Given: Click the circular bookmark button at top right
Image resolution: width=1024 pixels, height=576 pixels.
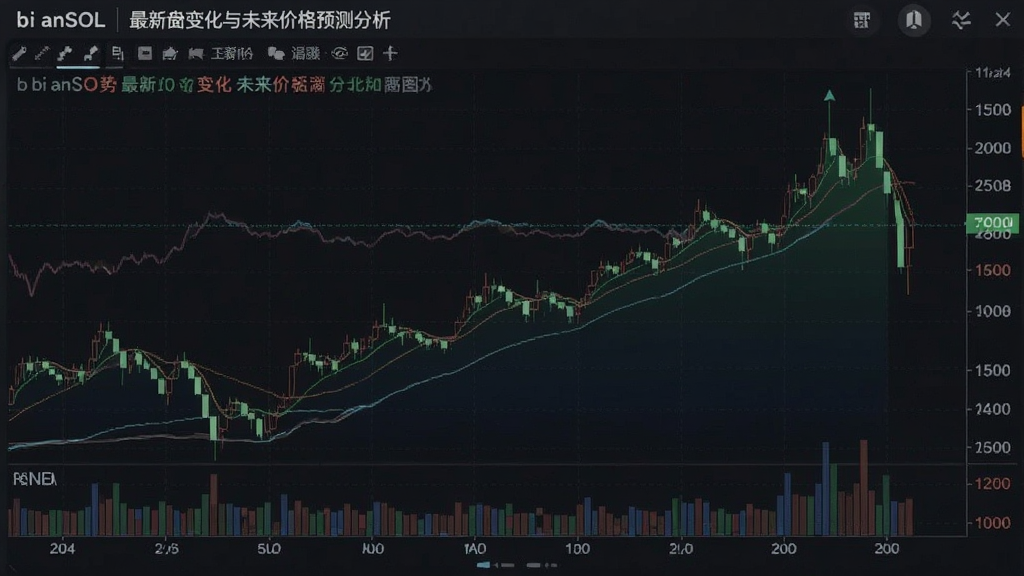Looking at the screenshot, I should (x=914, y=20).
